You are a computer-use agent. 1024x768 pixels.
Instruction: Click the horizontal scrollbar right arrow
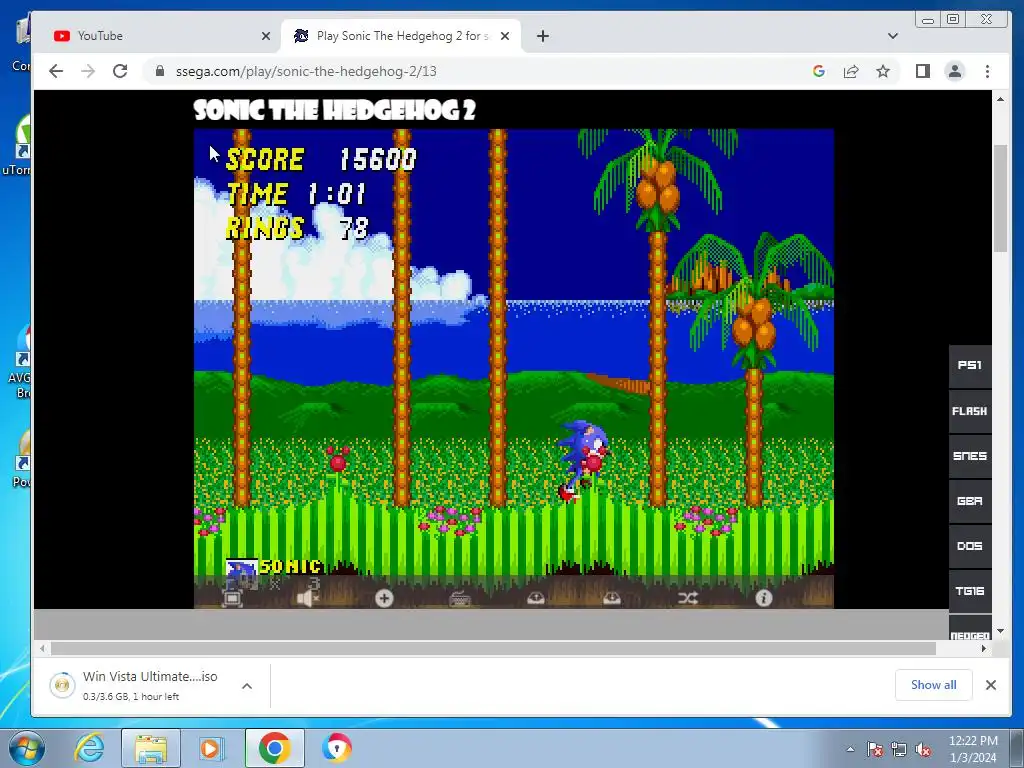point(984,648)
